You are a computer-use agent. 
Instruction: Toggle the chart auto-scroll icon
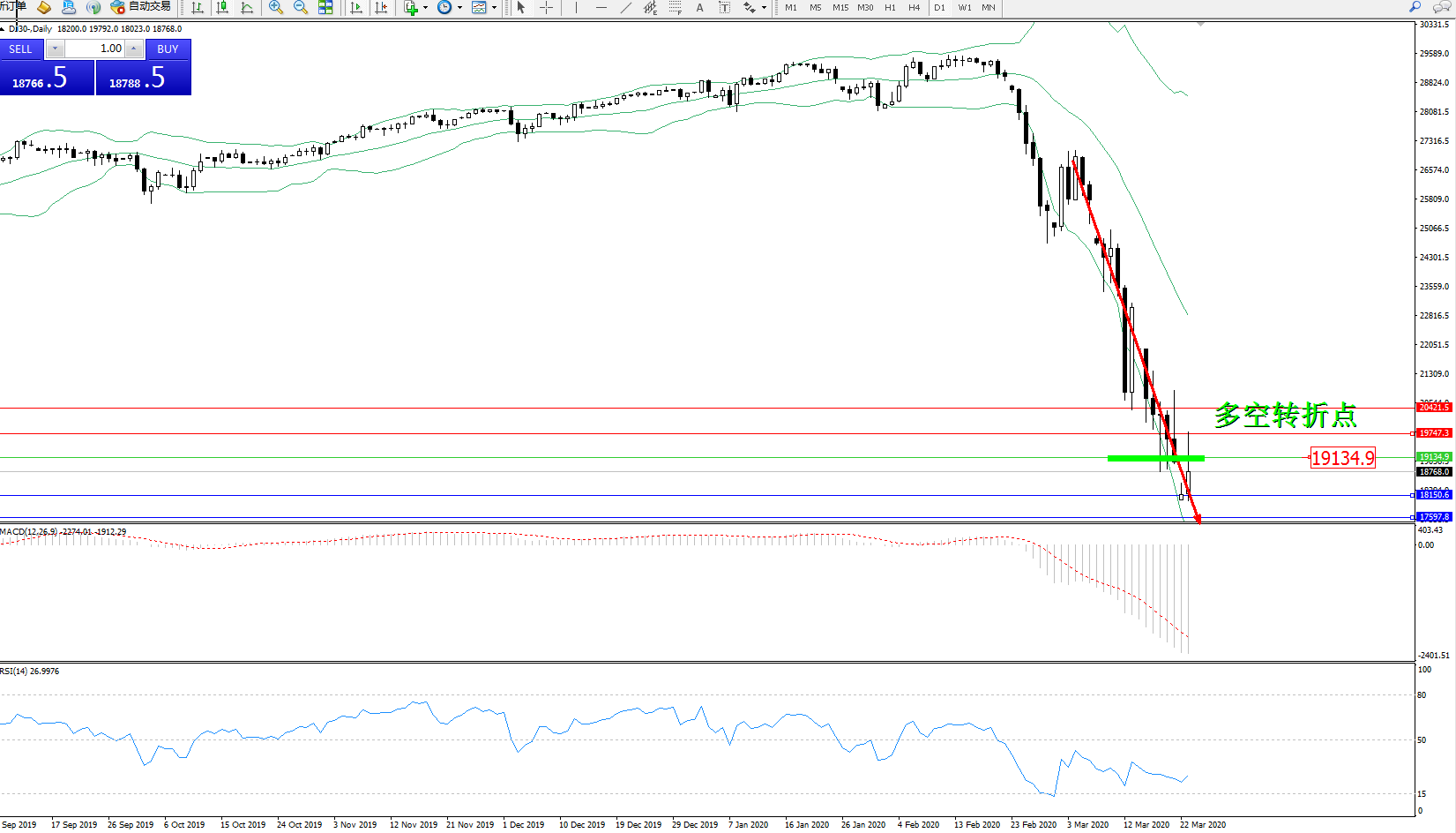[x=356, y=8]
